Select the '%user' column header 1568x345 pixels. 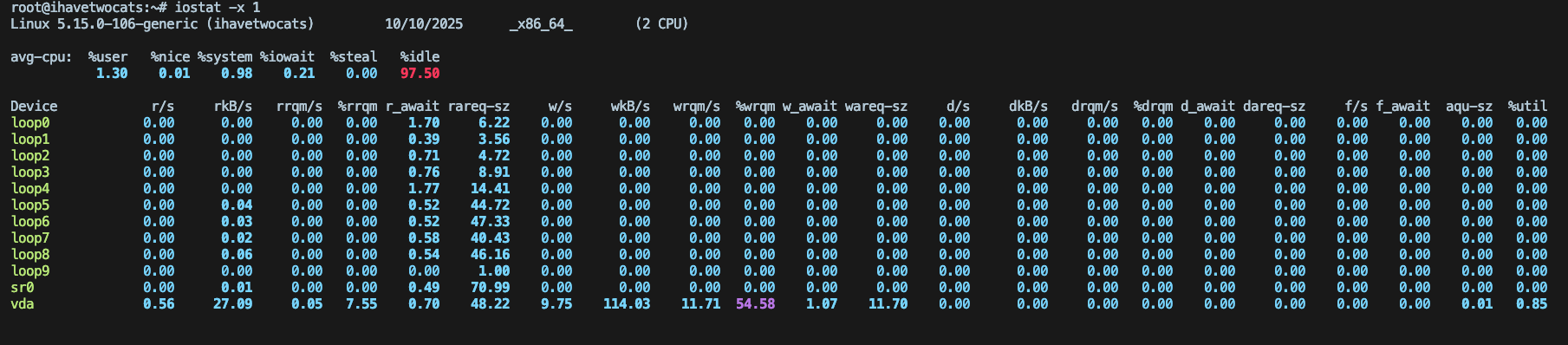pyautogui.click(x=108, y=57)
